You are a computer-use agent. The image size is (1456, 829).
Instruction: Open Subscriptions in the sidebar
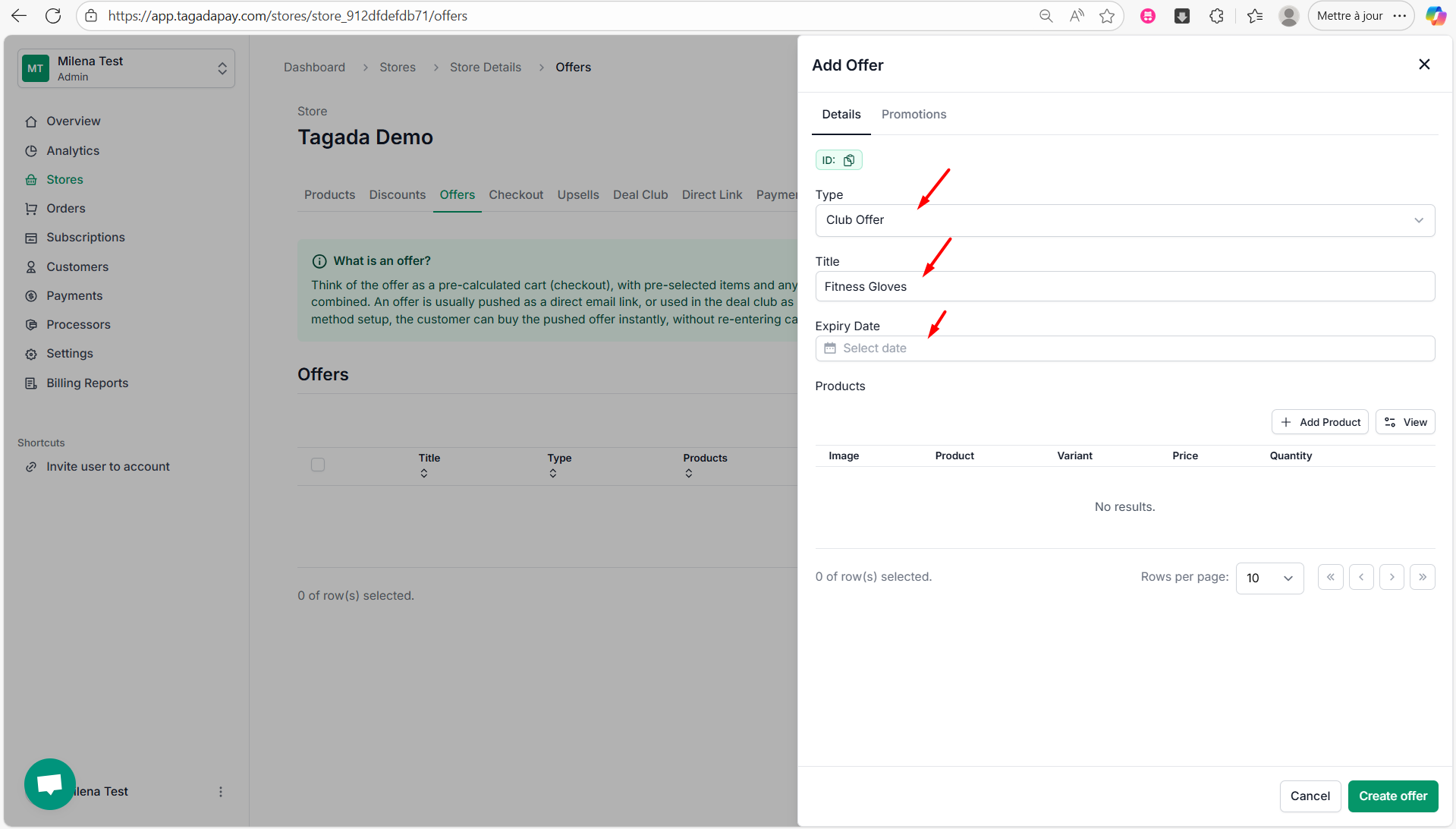pos(85,238)
